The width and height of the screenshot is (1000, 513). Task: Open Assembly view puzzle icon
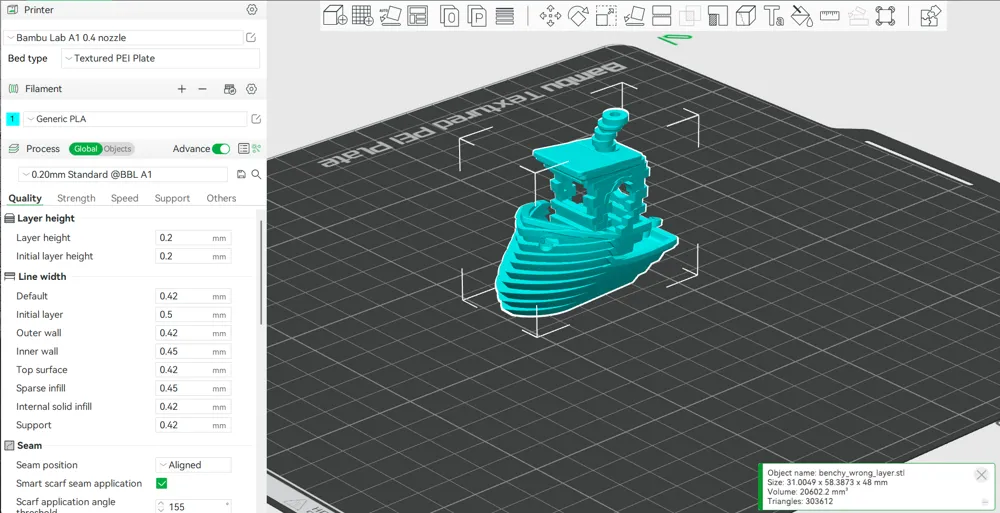pos(930,16)
